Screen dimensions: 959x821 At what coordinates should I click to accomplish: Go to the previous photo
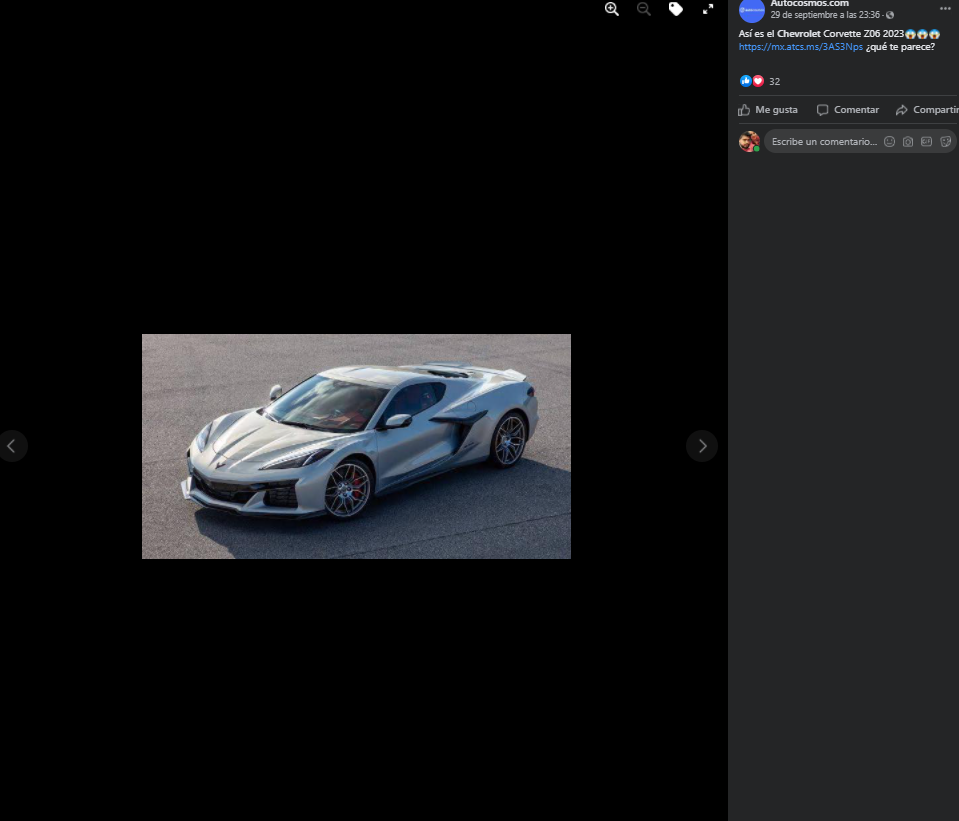pos(12,446)
